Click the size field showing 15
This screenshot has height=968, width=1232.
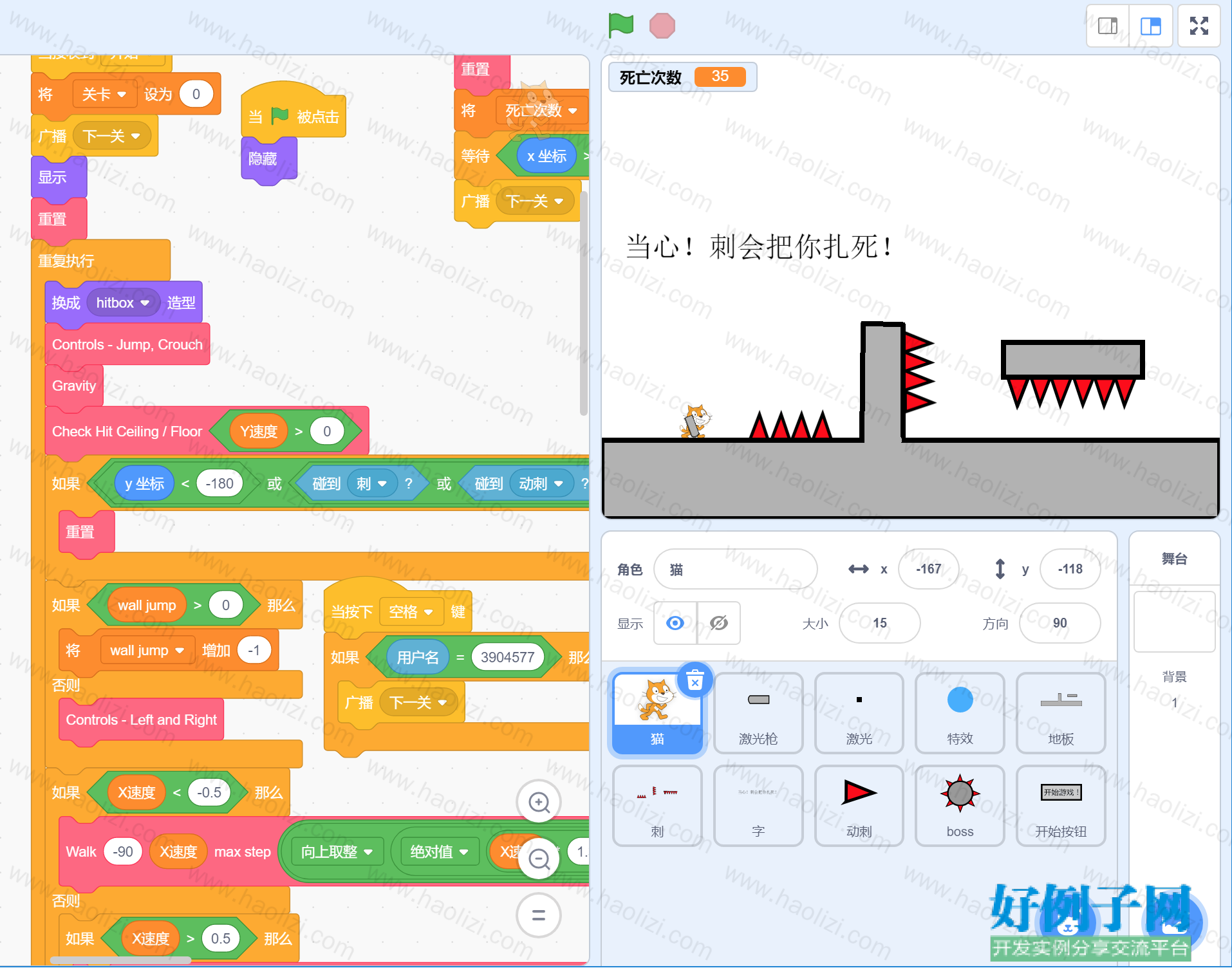click(879, 623)
